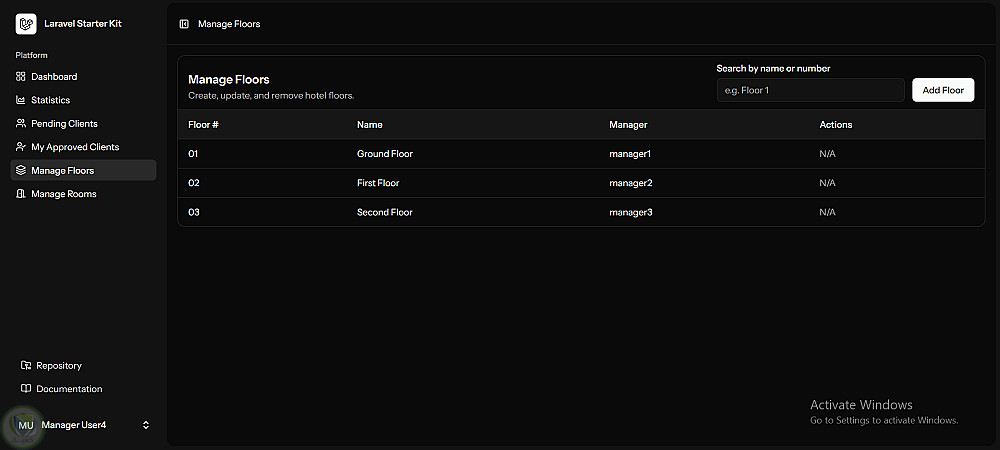Open the Documentation link

click(x=69, y=389)
